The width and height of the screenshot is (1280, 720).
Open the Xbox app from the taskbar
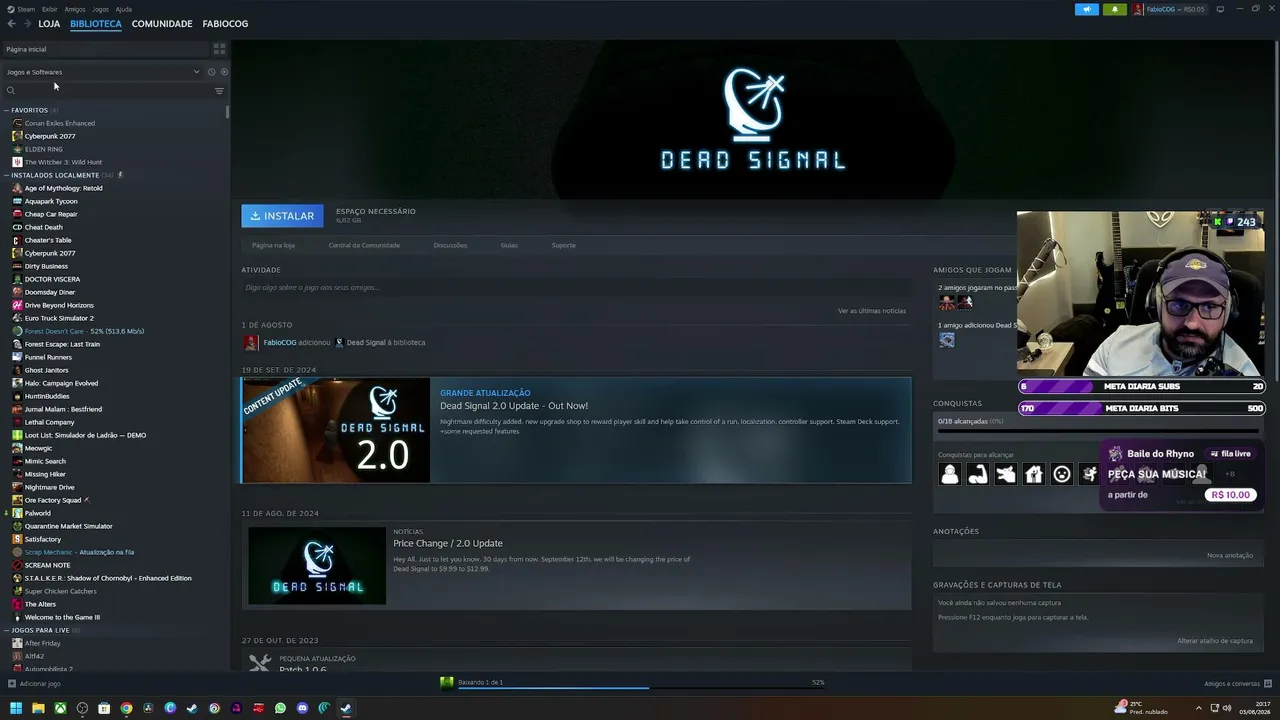click(x=60, y=708)
